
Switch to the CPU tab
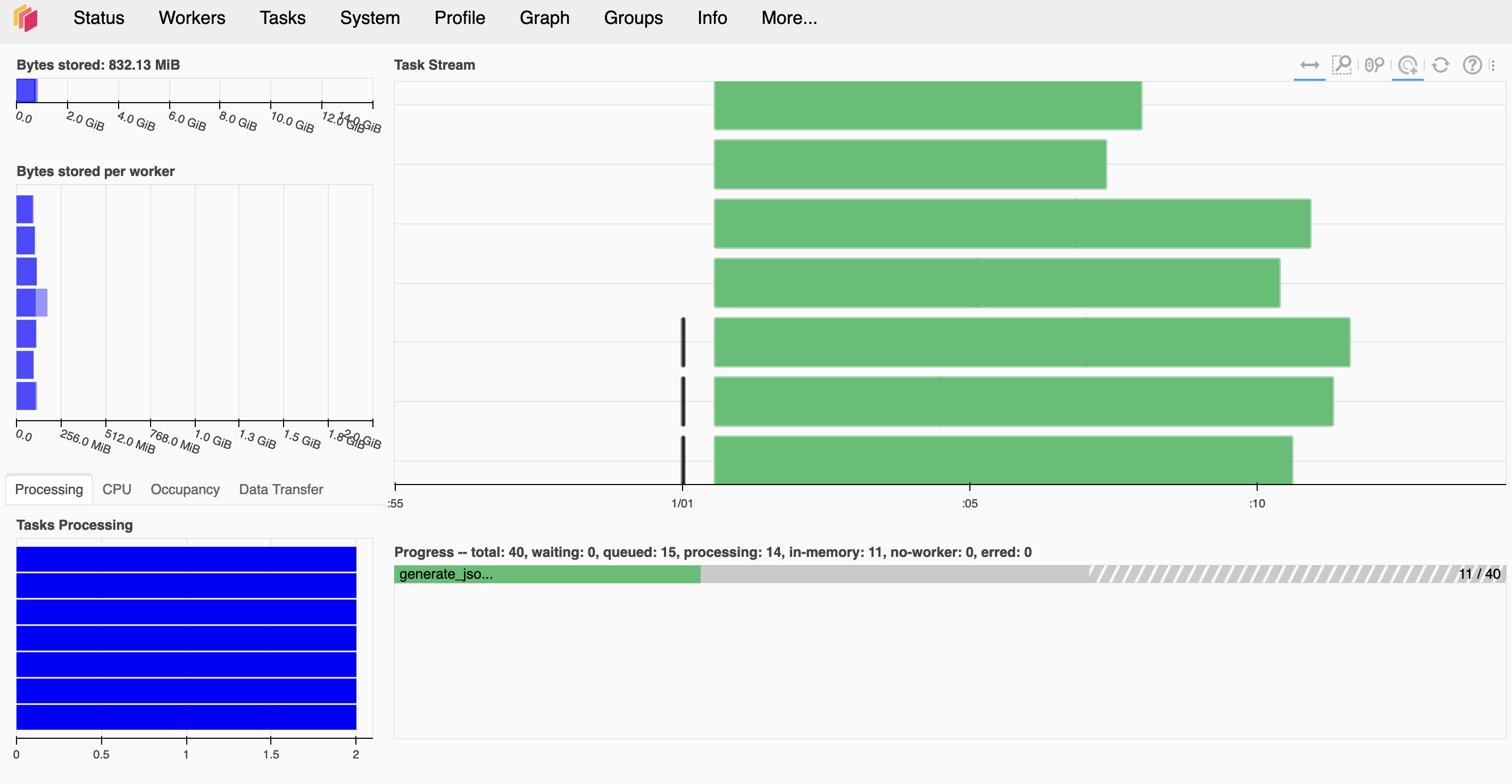click(116, 489)
